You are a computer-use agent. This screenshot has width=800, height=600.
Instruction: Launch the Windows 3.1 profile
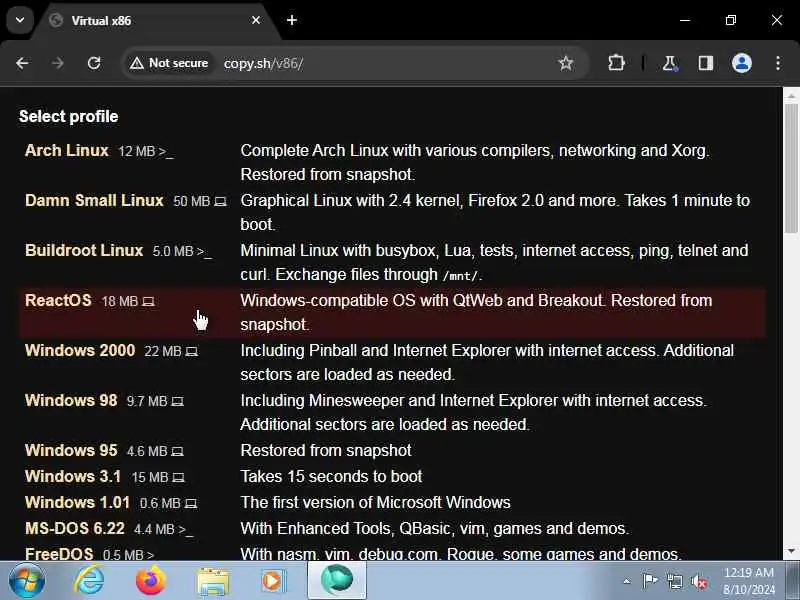(73, 477)
